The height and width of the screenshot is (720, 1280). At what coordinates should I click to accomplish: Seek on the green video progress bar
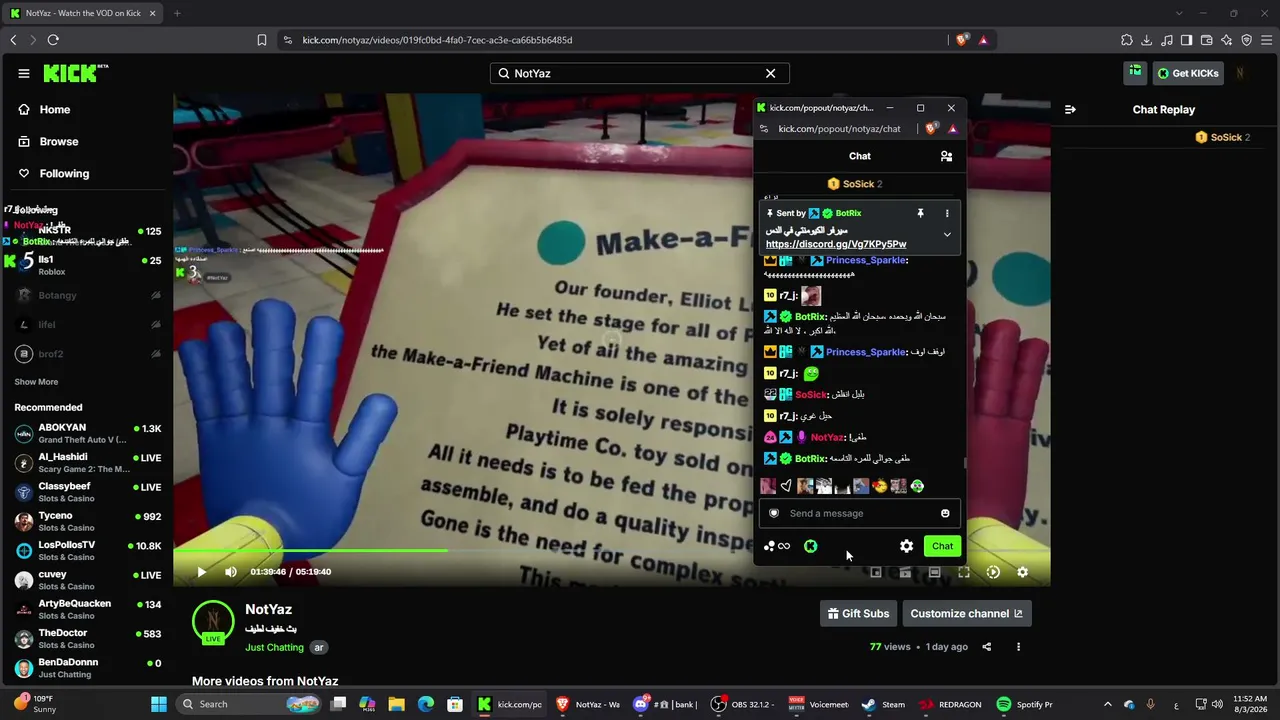point(611,550)
